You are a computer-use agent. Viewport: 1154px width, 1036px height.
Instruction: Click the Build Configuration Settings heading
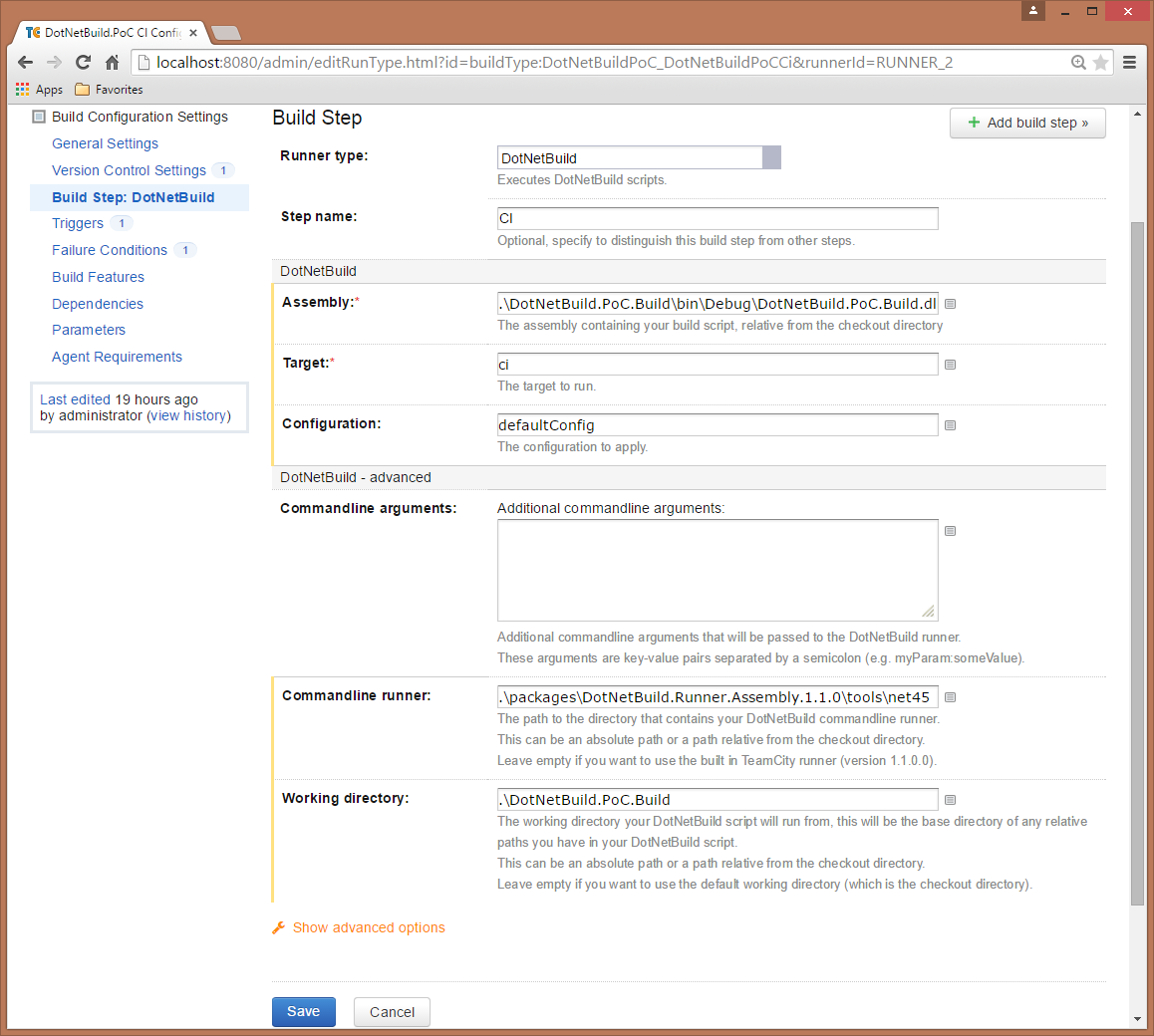(140, 117)
